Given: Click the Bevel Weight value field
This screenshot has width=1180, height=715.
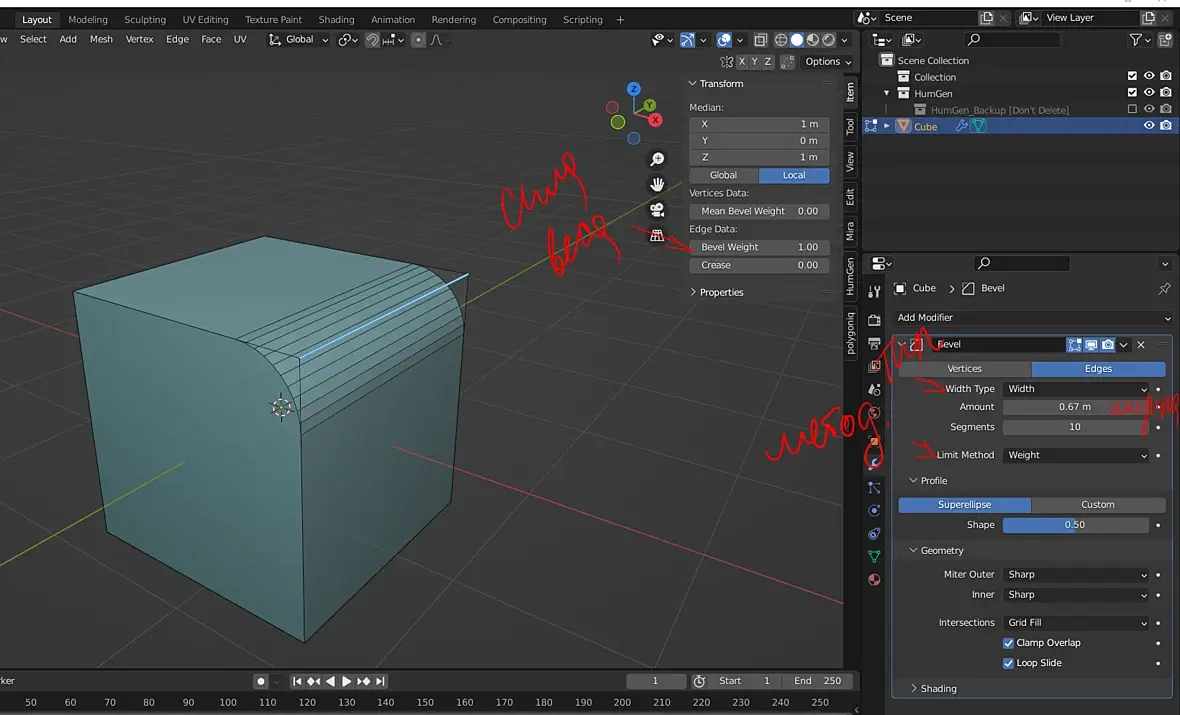Looking at the screenshot, I should tap(759, 247).
